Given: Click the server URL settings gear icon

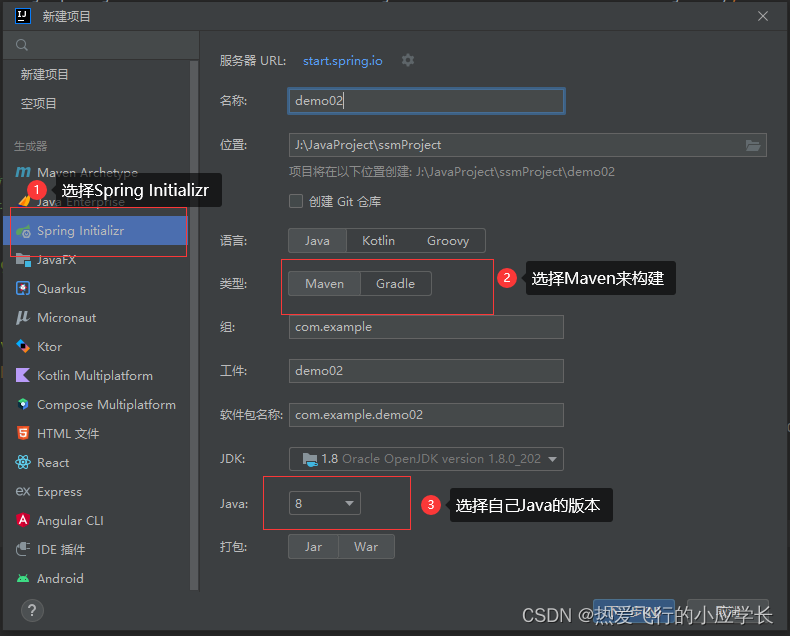Looking at the screenshot, I should 408,60.
